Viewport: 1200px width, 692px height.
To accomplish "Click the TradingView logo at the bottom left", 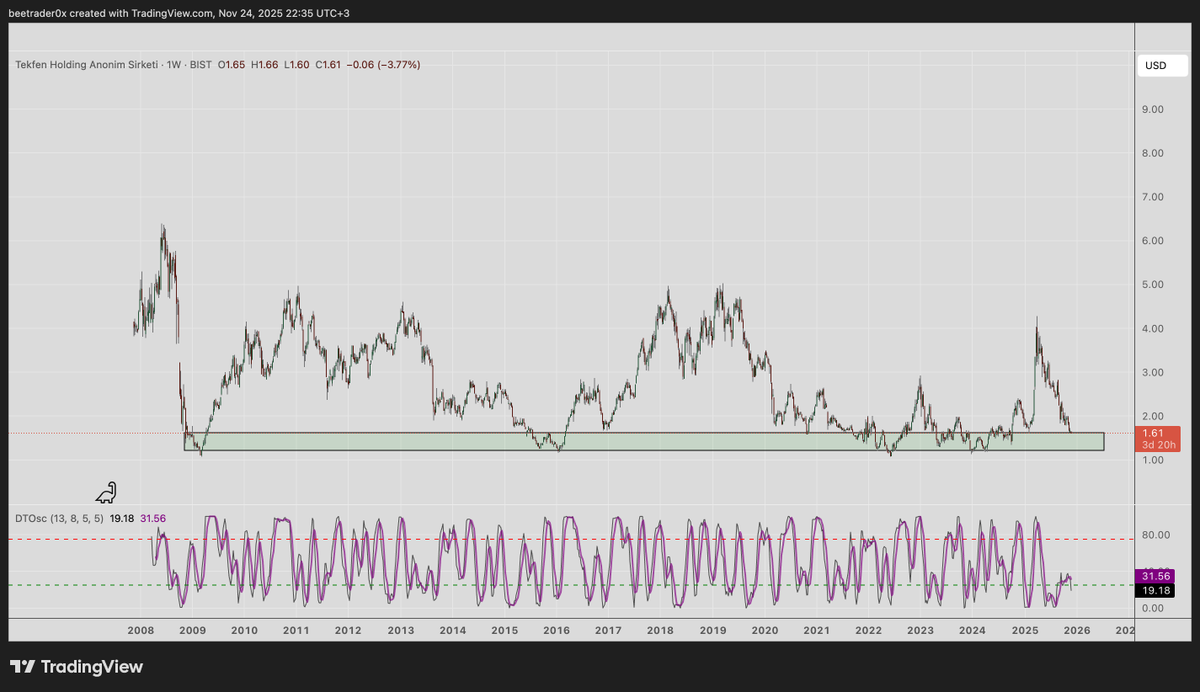I will 76,667.
